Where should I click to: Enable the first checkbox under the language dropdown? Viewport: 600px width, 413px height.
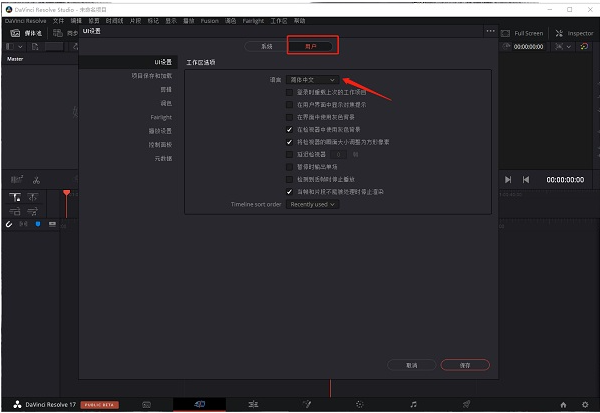tap(289, 92)
